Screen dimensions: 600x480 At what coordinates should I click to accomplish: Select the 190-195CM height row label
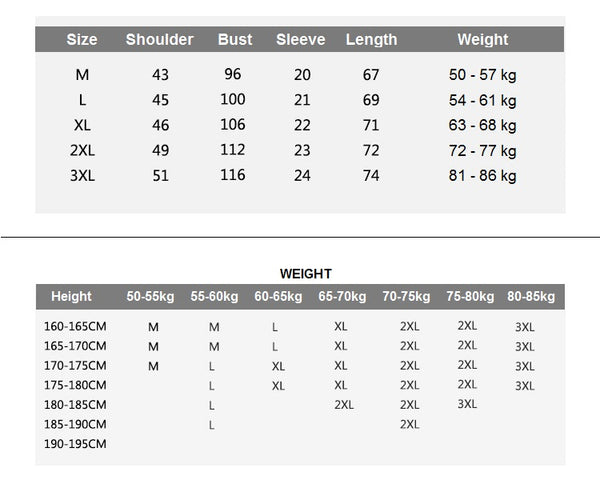[x=75, y=443]
